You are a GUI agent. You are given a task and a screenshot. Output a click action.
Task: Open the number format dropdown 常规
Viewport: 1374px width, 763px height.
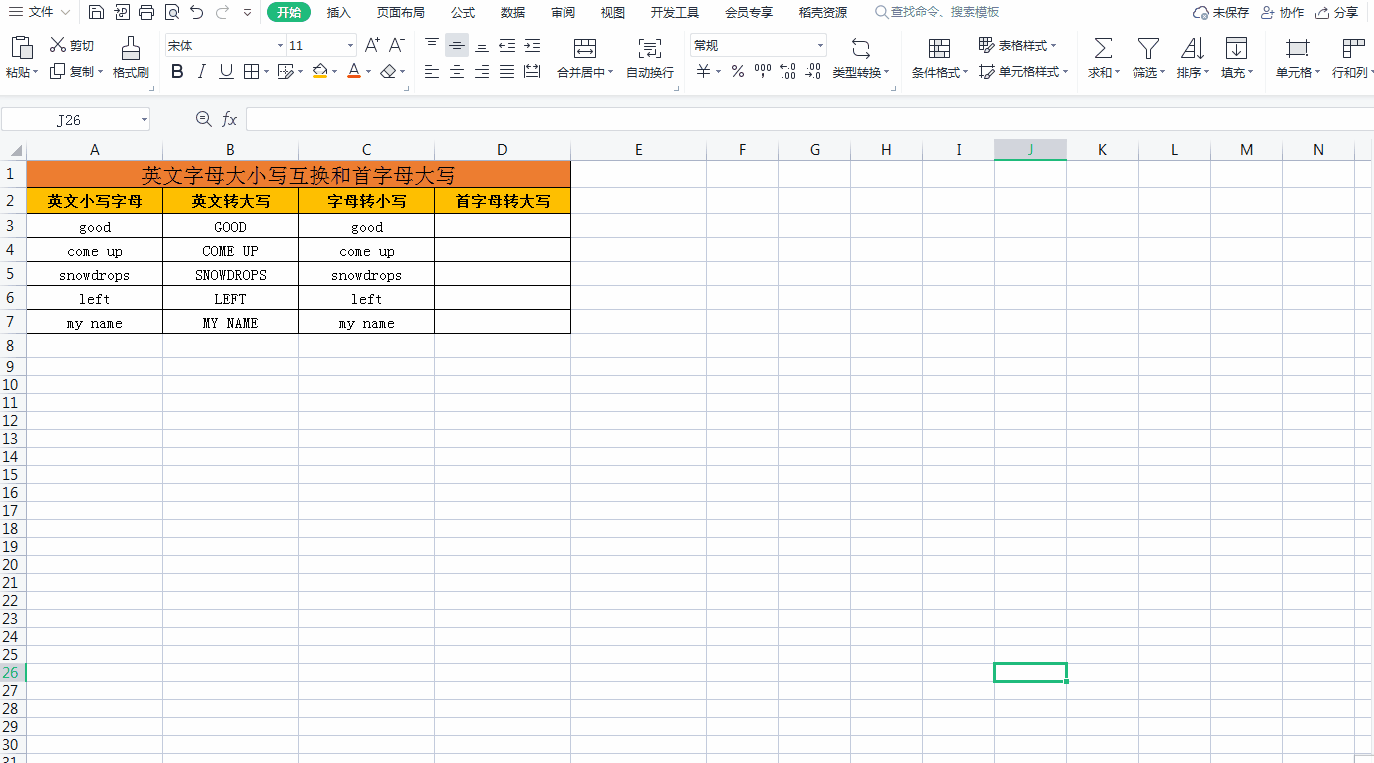pos(820,46)
